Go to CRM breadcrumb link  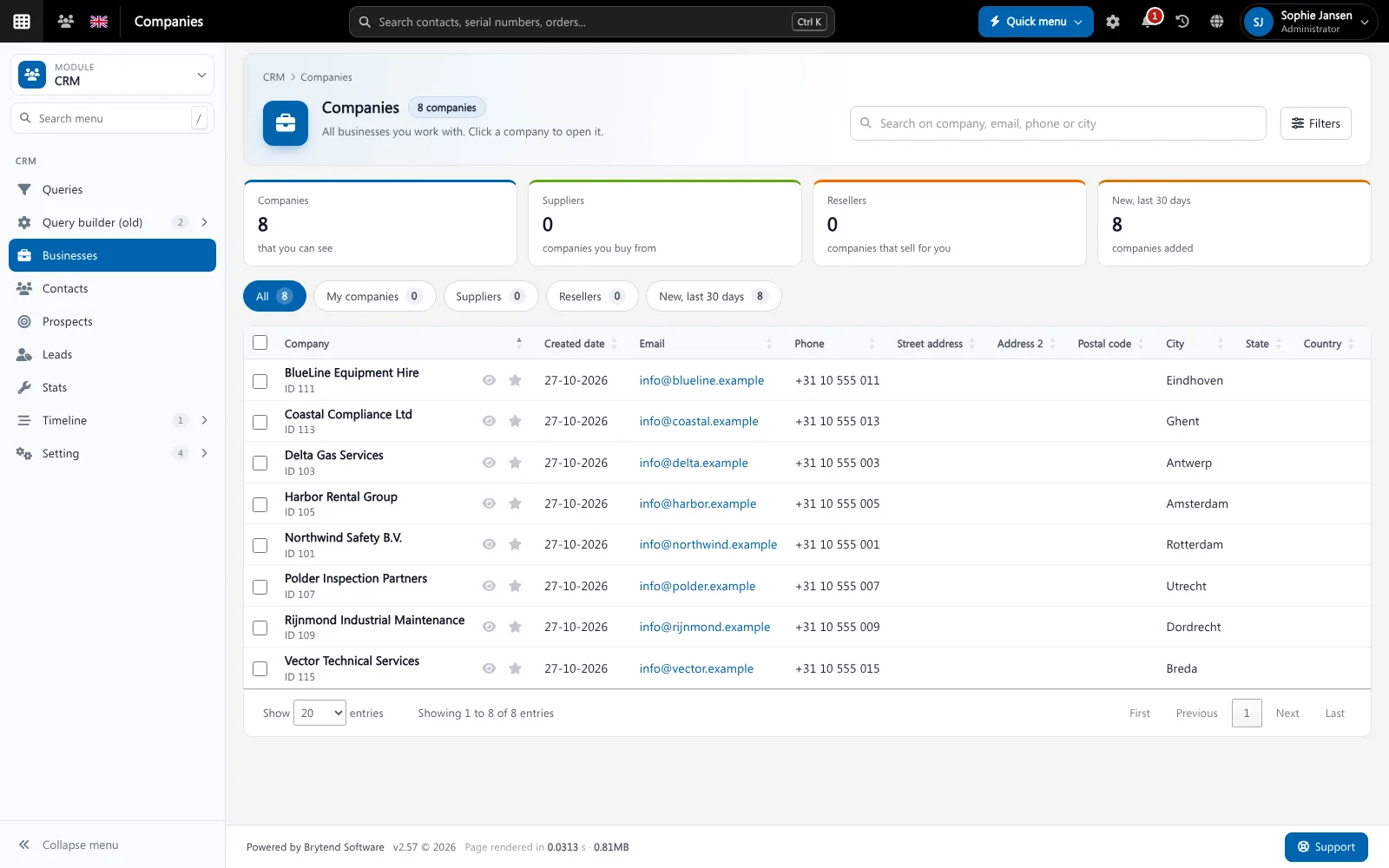(273, 77)
